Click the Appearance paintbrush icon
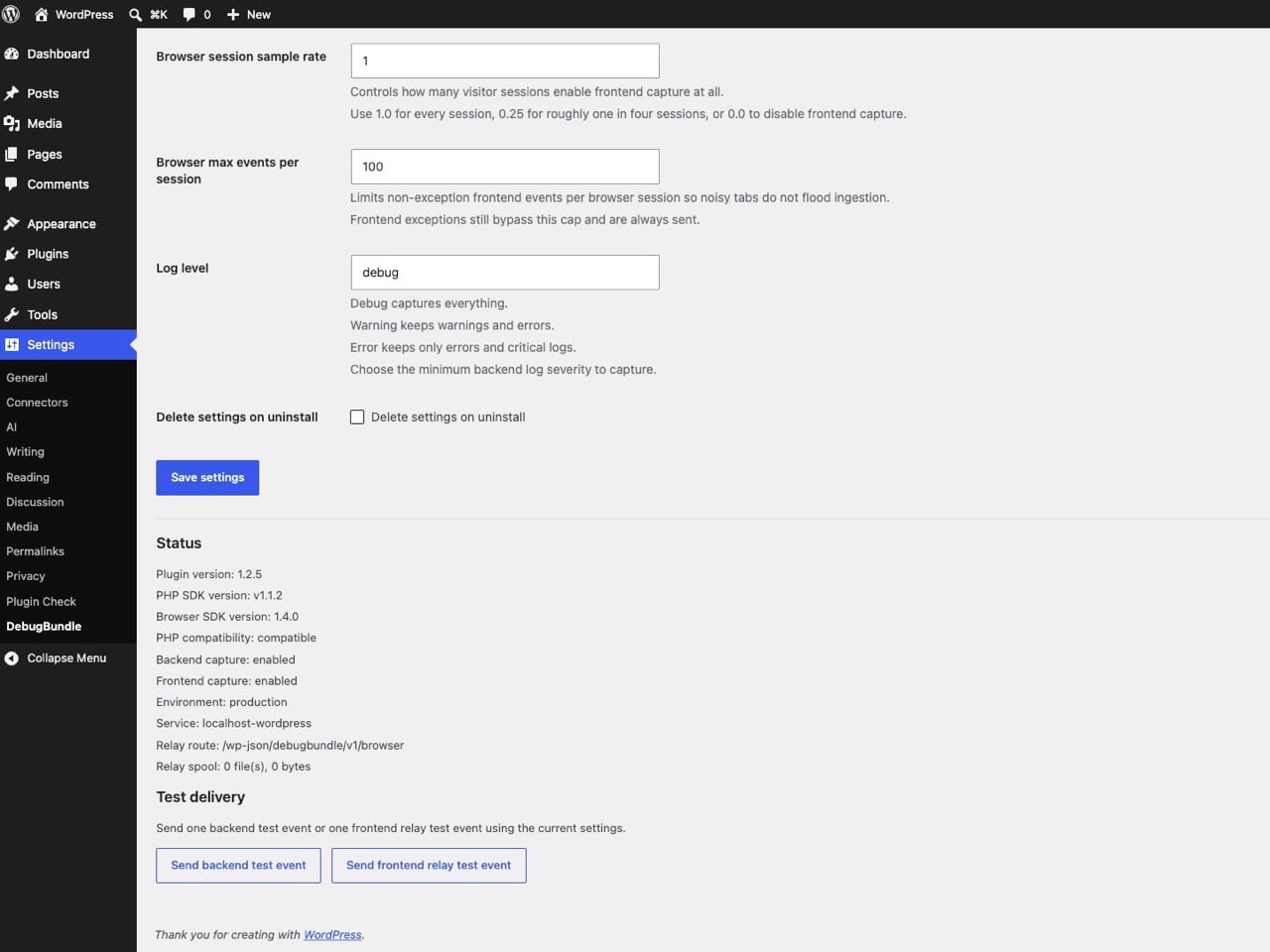1270x952 pixels. click(x=12, y=223)
